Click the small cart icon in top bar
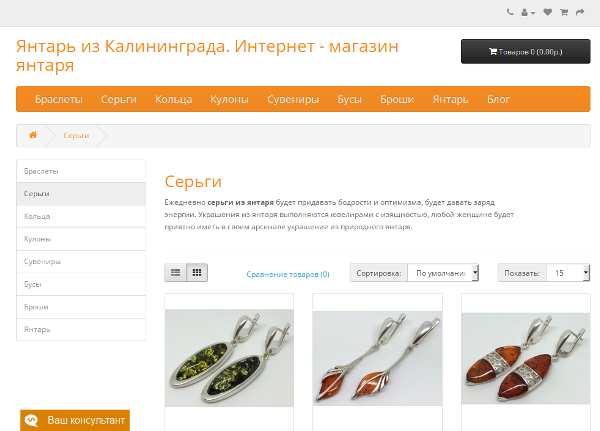600x431 pixels. [564, 12]
